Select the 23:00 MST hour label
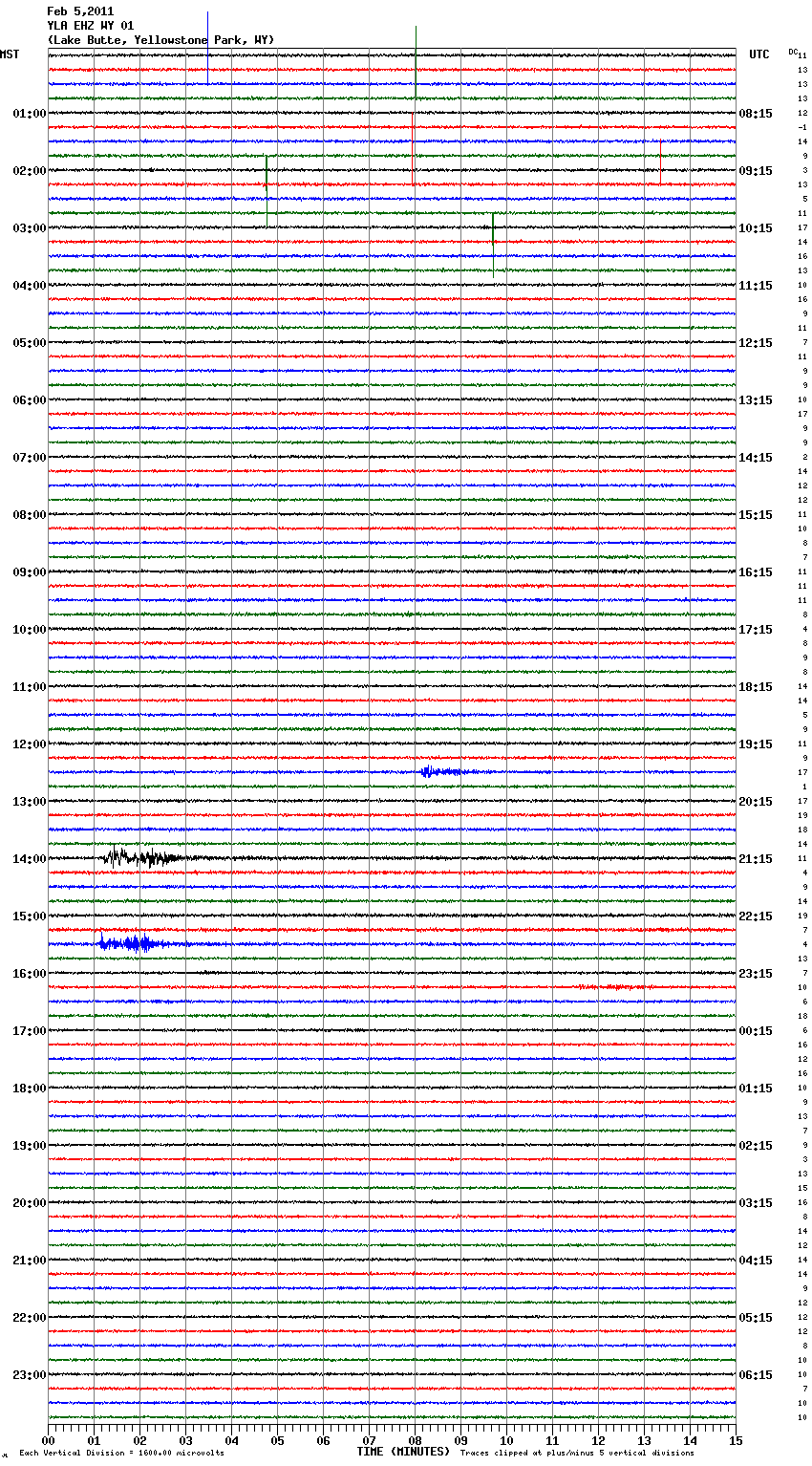Image resolution: width=812 pixels, height=1466 pixels. tap(30, 1375)
